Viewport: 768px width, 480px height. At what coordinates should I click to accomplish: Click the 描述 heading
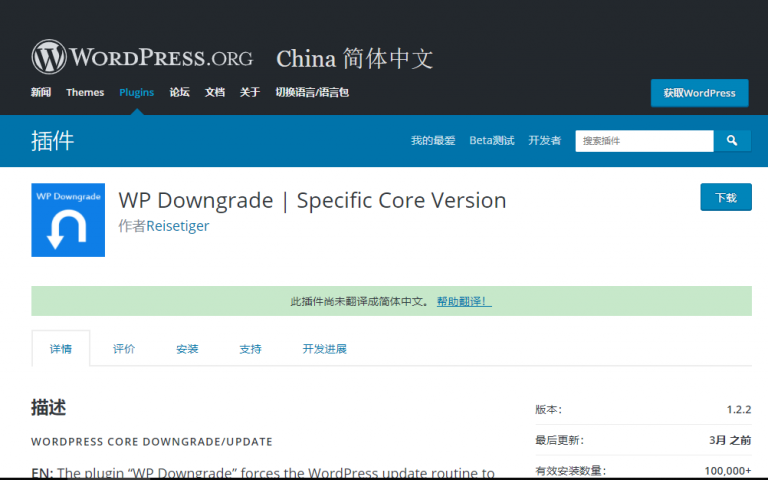pos(48,408)
